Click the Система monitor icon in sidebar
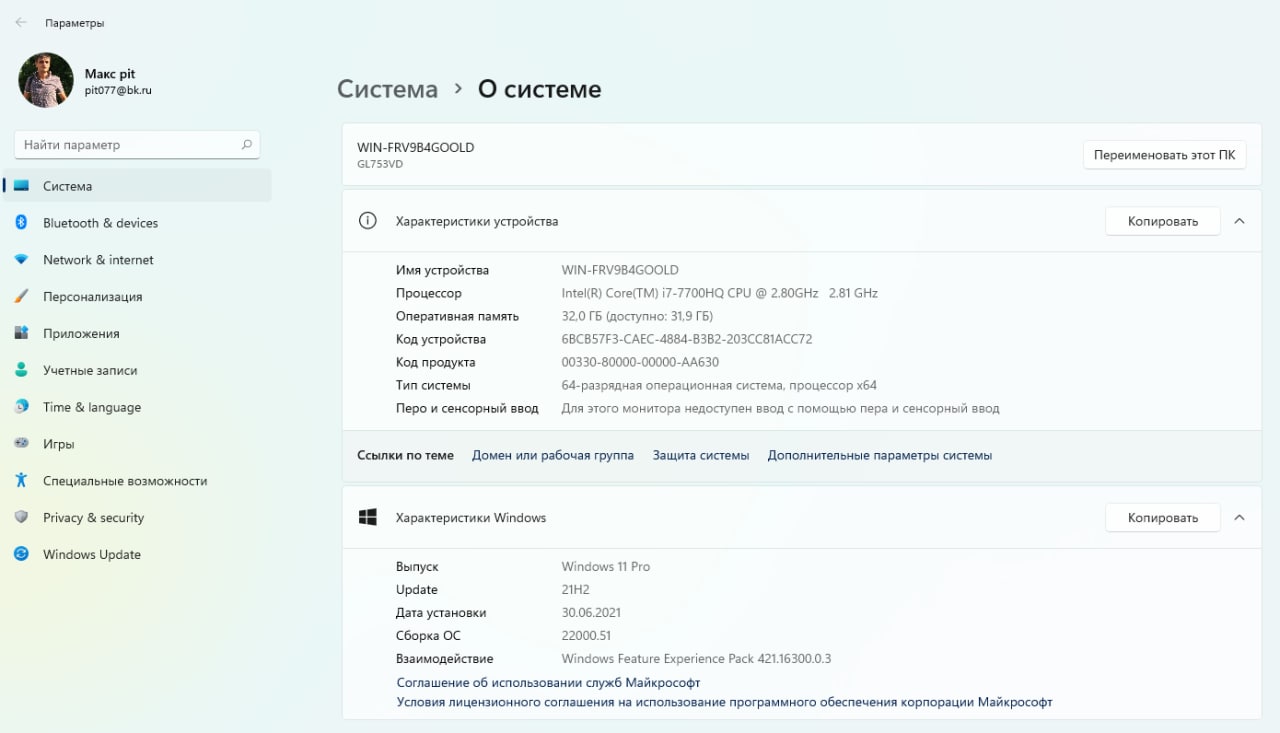Screen dimensions: 1280x733 [x=21, y=186]
